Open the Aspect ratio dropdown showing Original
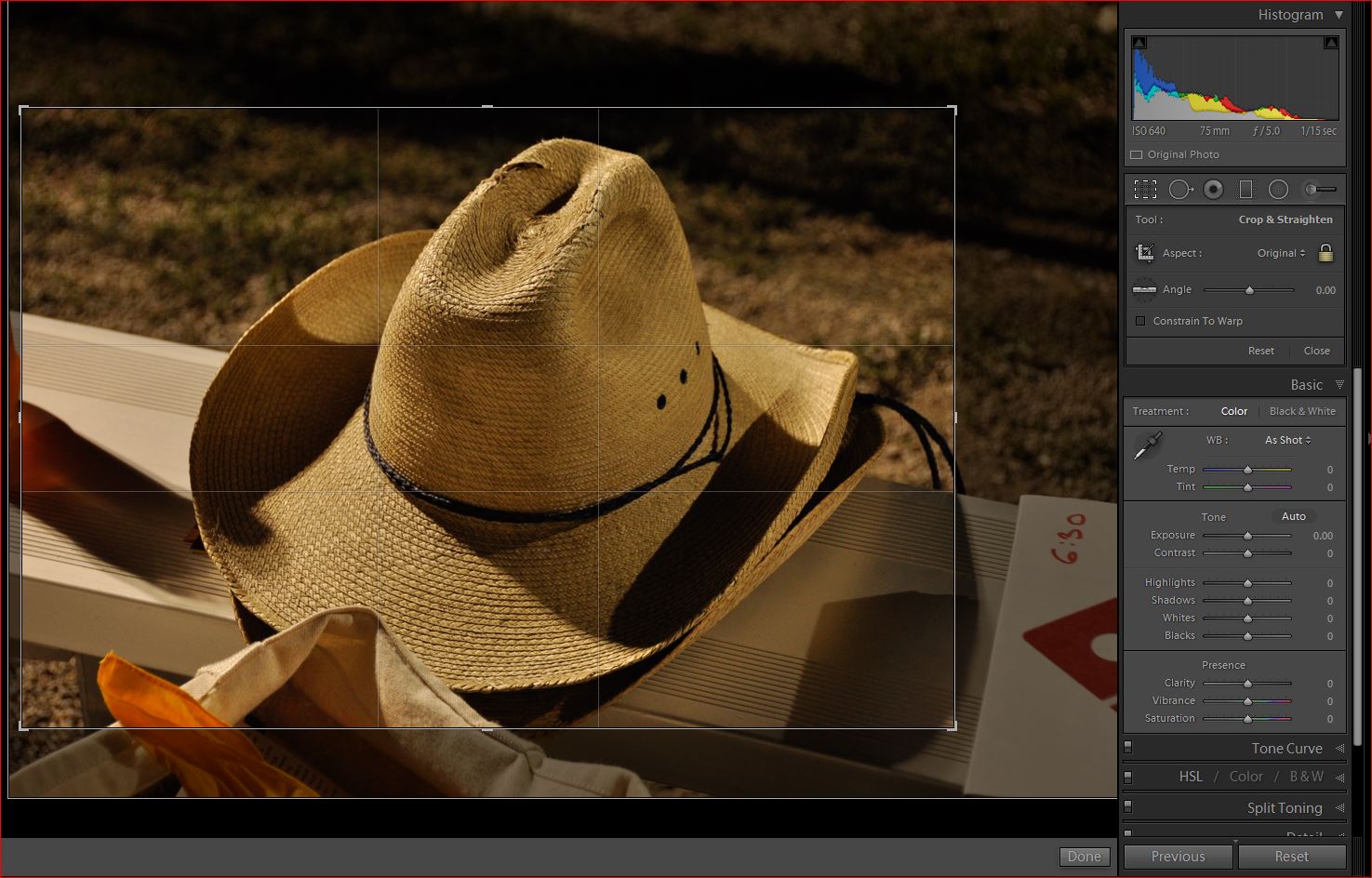This screenshot has height=878, width=1372. (x=1281, y=253)
